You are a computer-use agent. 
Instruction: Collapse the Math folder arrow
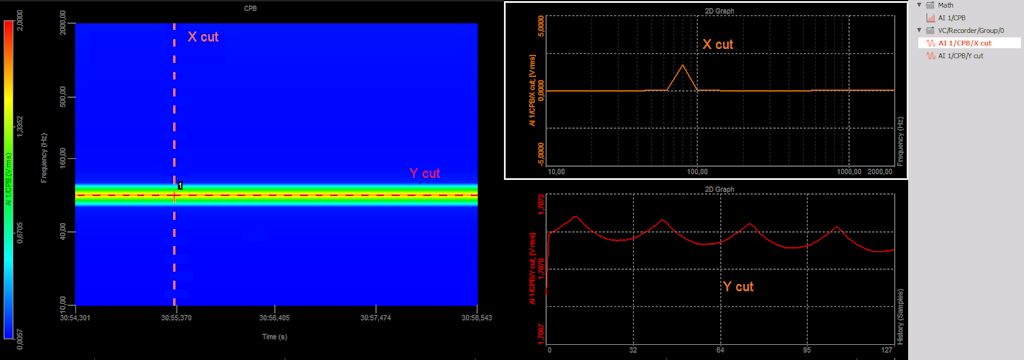click(920, 5)
